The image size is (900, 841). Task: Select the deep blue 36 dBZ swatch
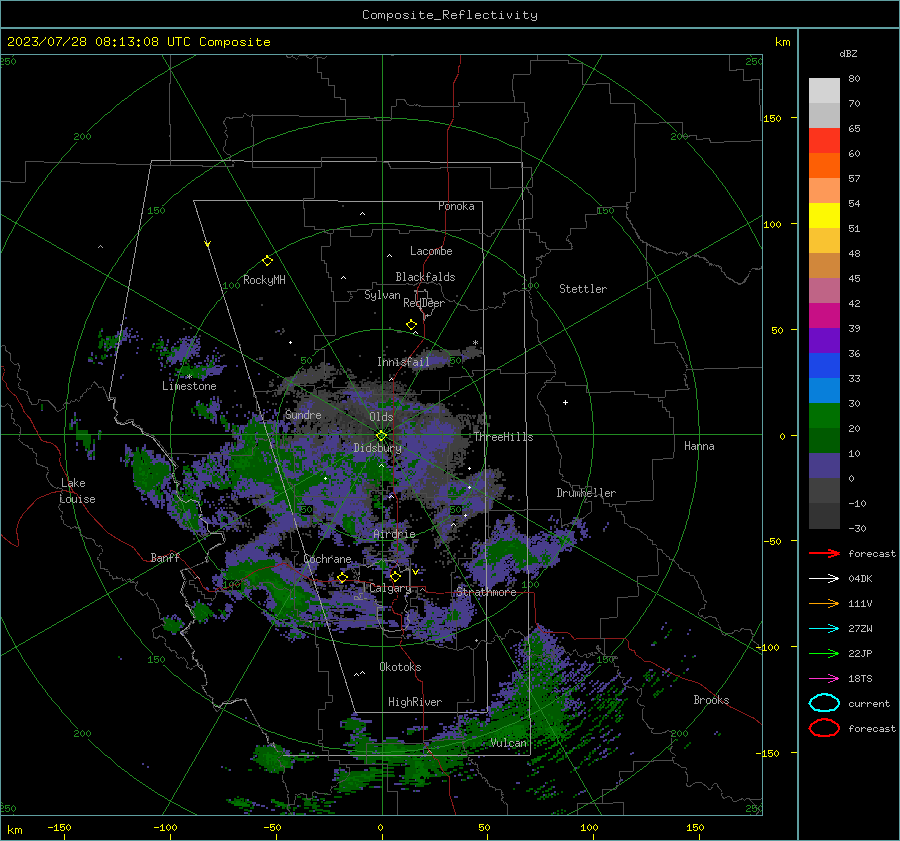pos(824,365)
